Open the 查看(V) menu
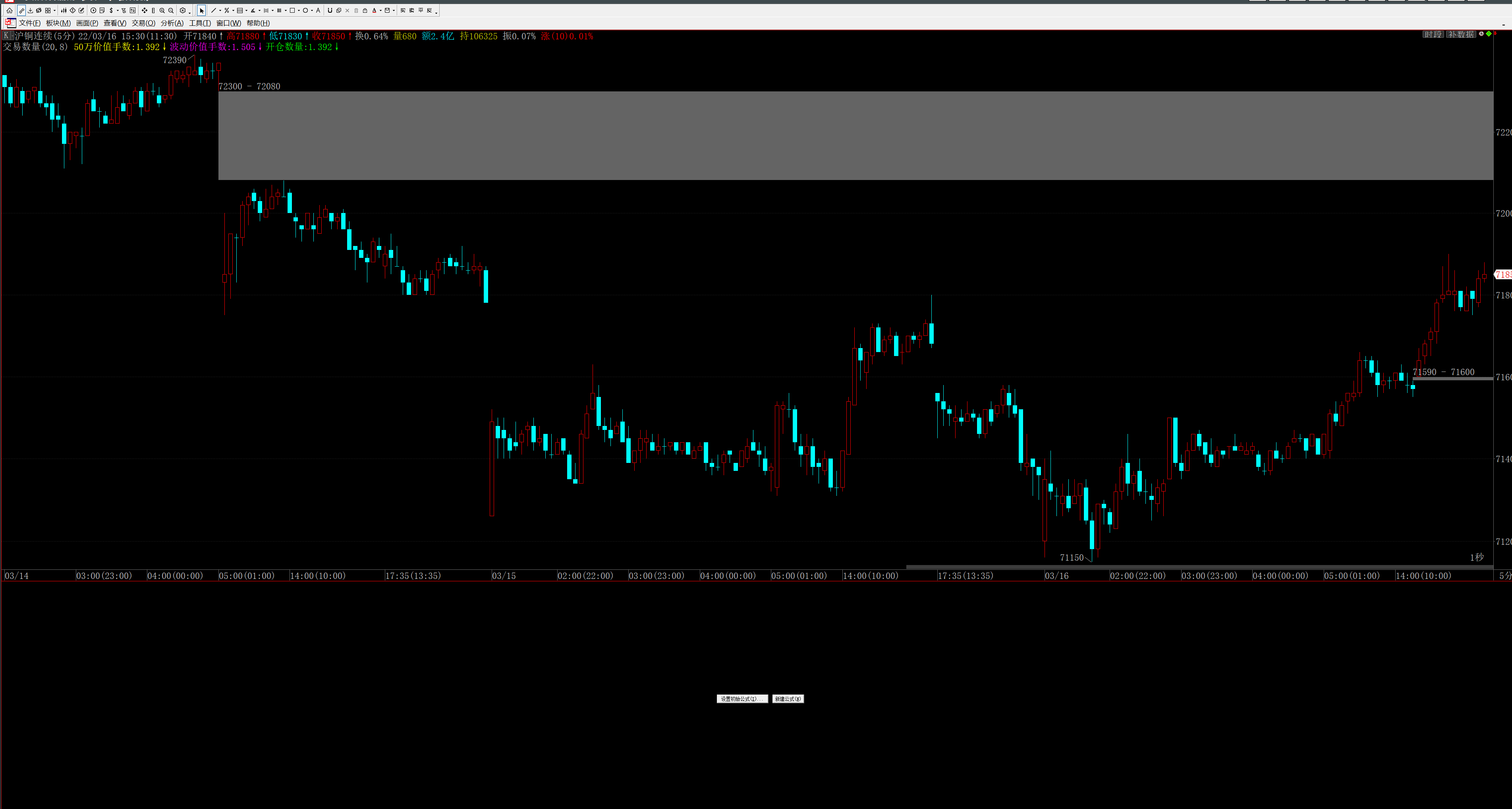The image size is (1512, 809). point(114,23)
